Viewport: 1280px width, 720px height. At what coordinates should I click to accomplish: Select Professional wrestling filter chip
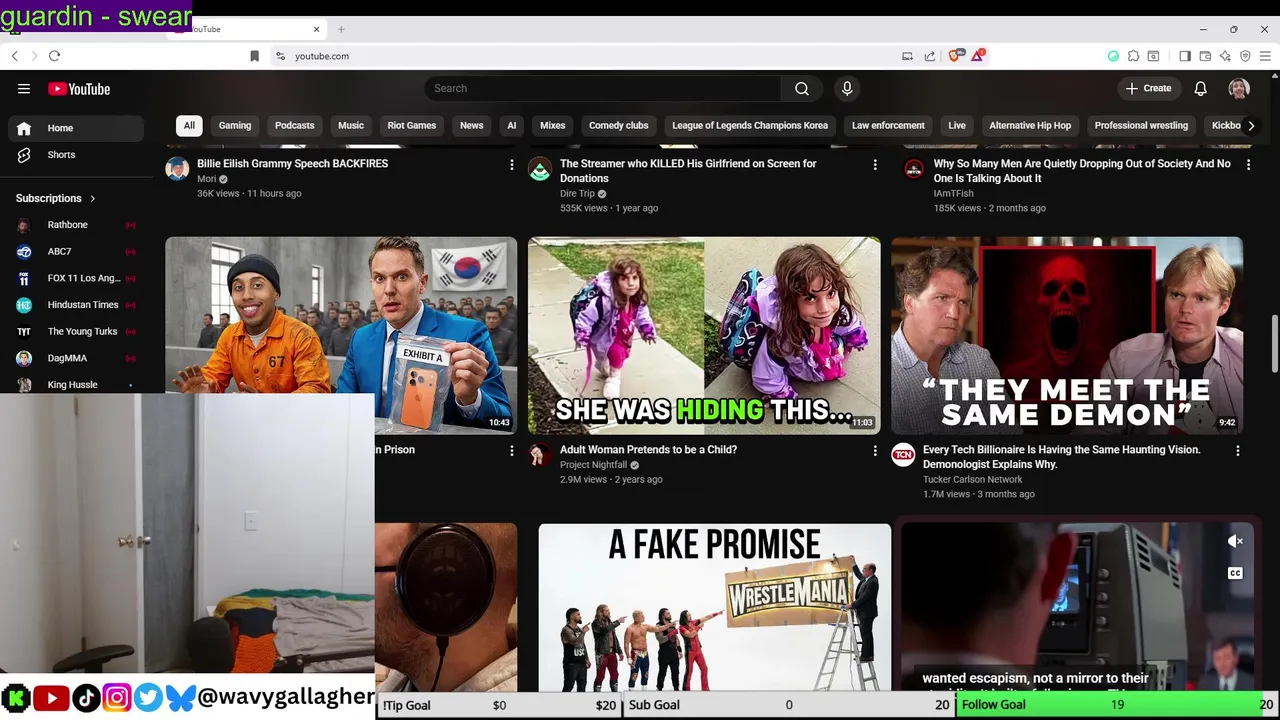(1141, 125)
